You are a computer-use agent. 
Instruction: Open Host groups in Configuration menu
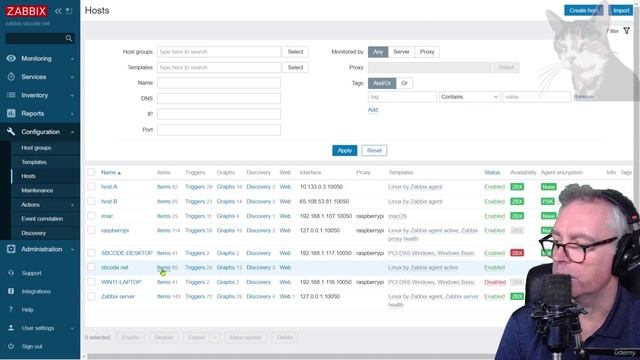(36, 148)
